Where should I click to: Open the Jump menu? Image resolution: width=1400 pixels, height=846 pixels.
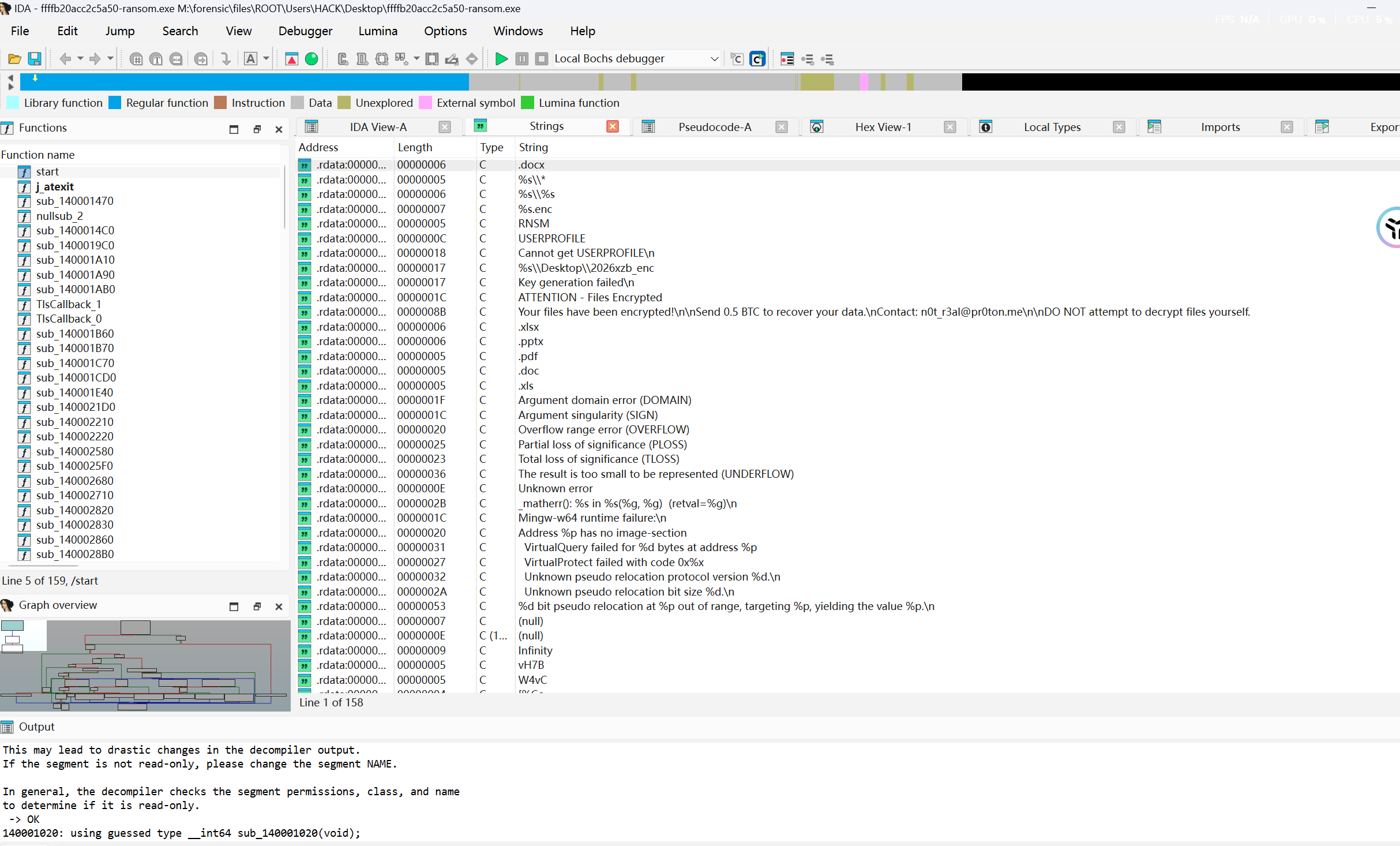coord(120,31)
